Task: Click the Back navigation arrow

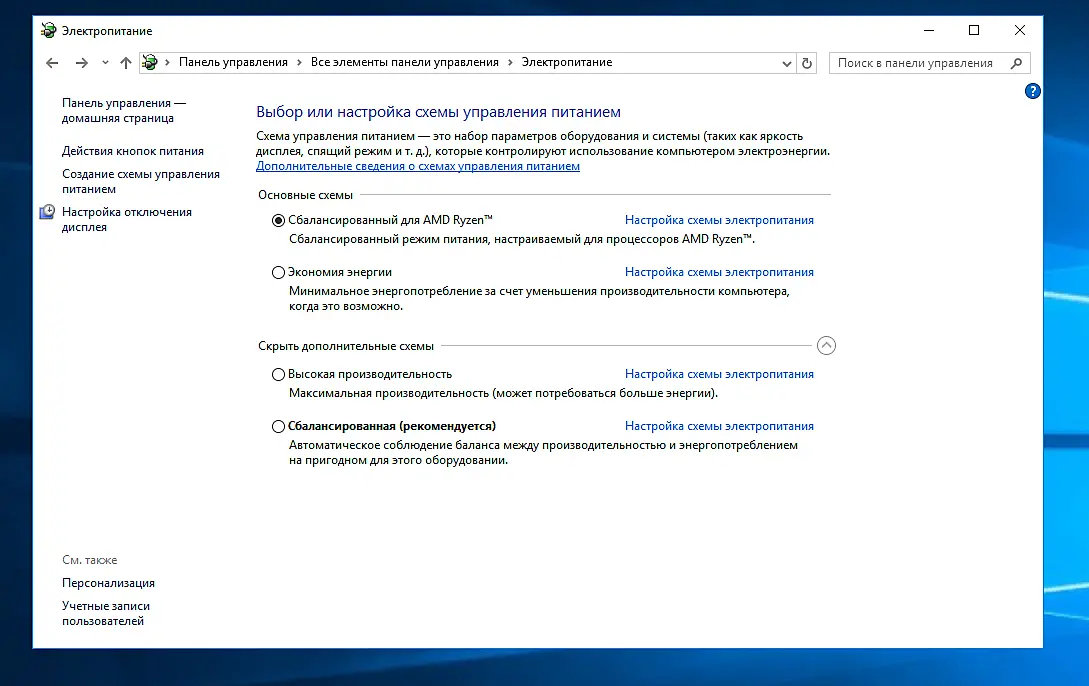Action: click(52, 63)
